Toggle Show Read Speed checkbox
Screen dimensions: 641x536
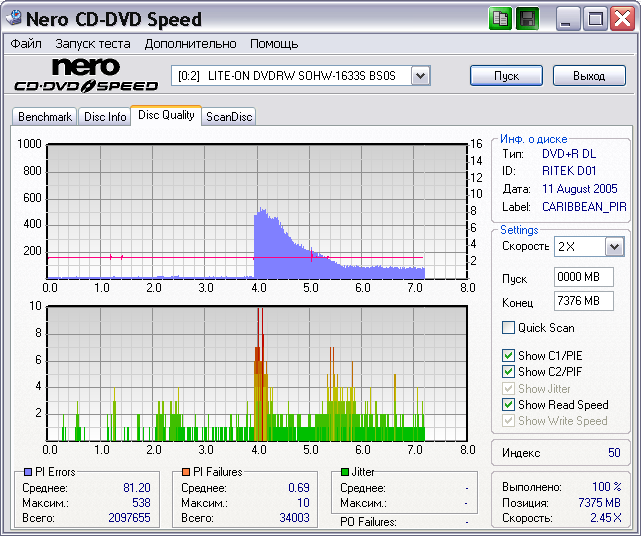[x=509, y=405]
